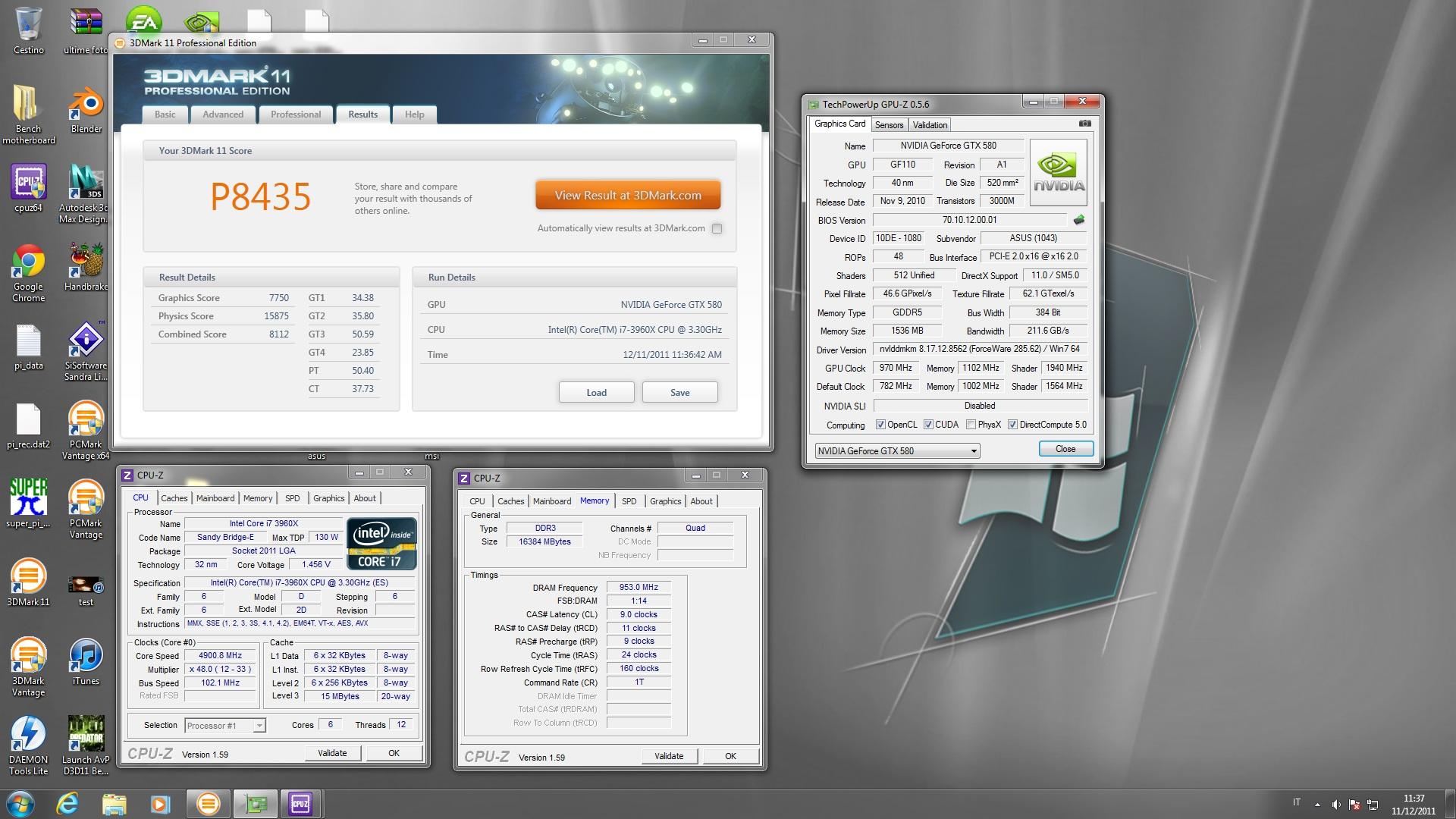Switch to the Advanced tab in 3DMark 11
Image resolution: width=1456 pixels, height=819 pixels.
[x=223, y=115]
